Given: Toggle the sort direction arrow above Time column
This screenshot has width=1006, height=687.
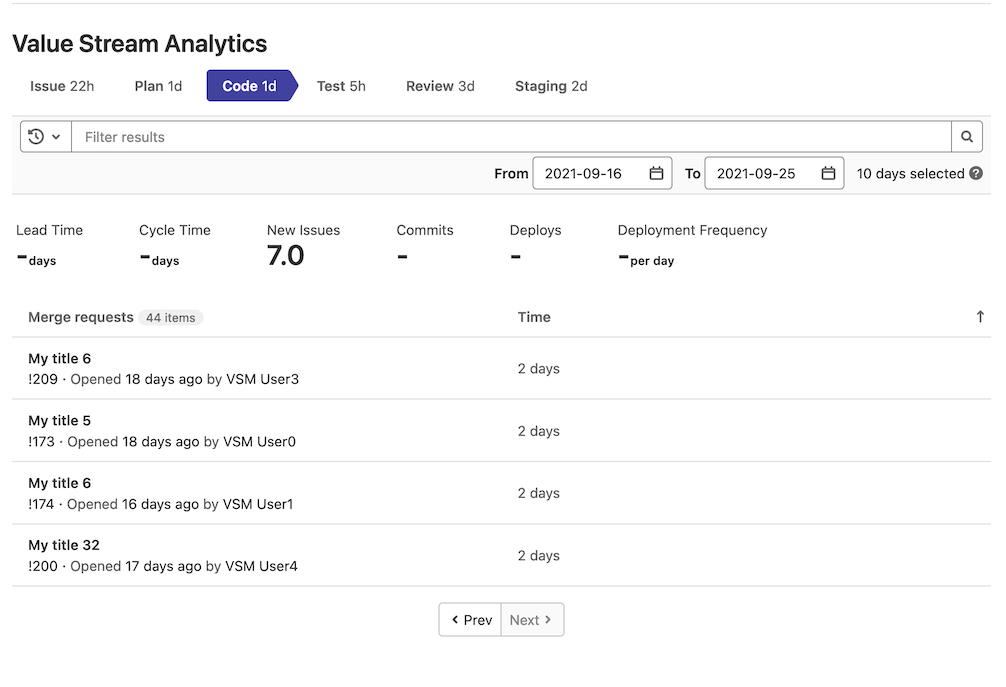Looking at the screenshot, I should (x=980, y=316).
